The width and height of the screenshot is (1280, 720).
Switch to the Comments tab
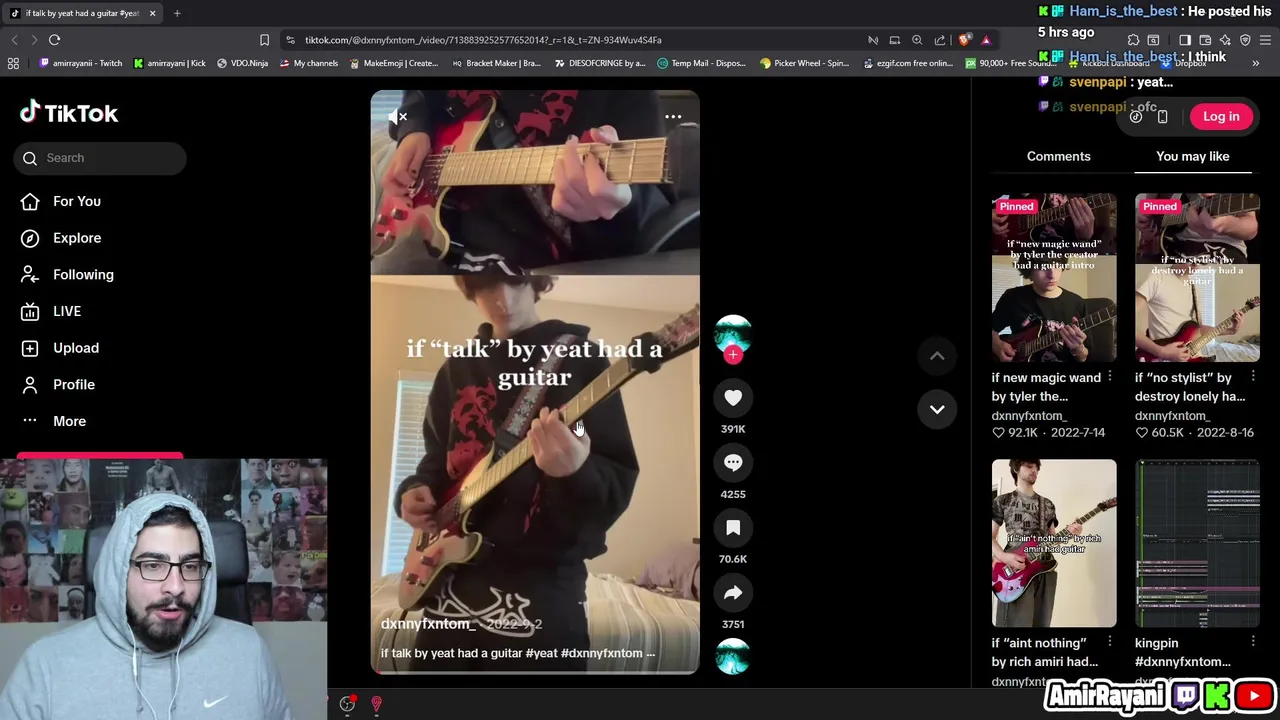(1058, 156)
